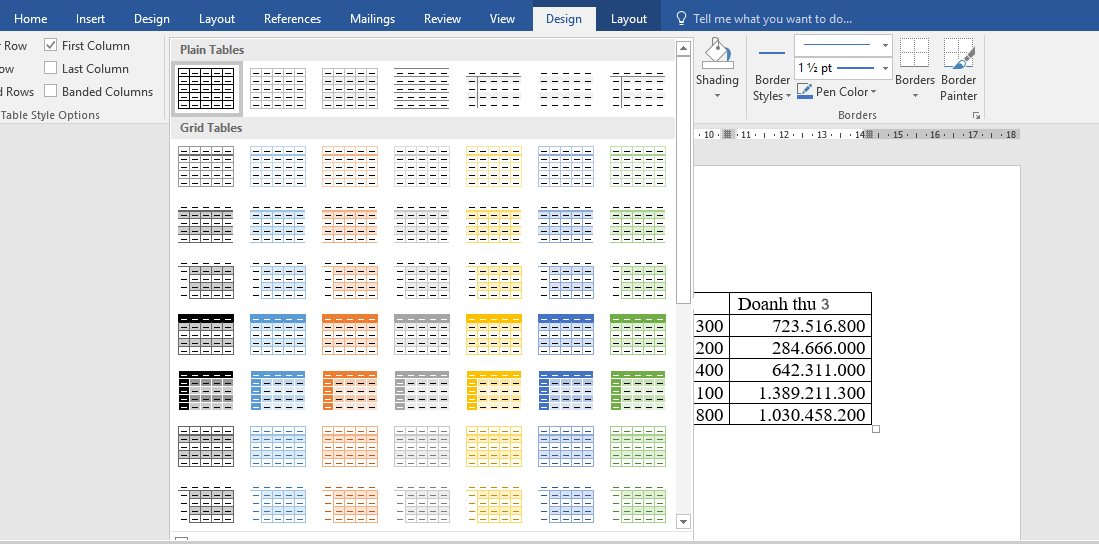Toggle the First Column checkbox

click(x=50, y=46)
